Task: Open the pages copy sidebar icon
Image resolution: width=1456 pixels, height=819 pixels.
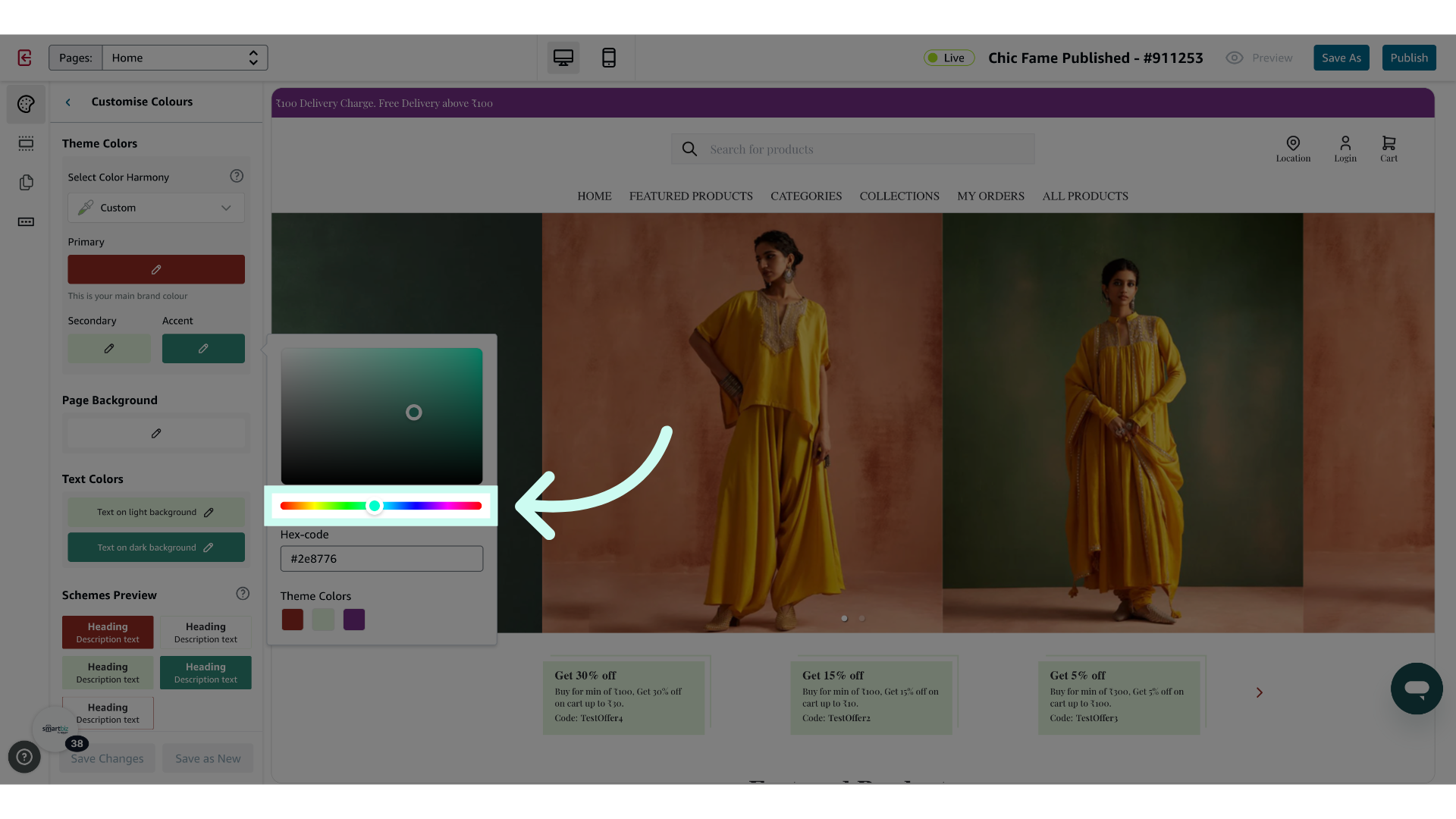Action: point(26,183)
